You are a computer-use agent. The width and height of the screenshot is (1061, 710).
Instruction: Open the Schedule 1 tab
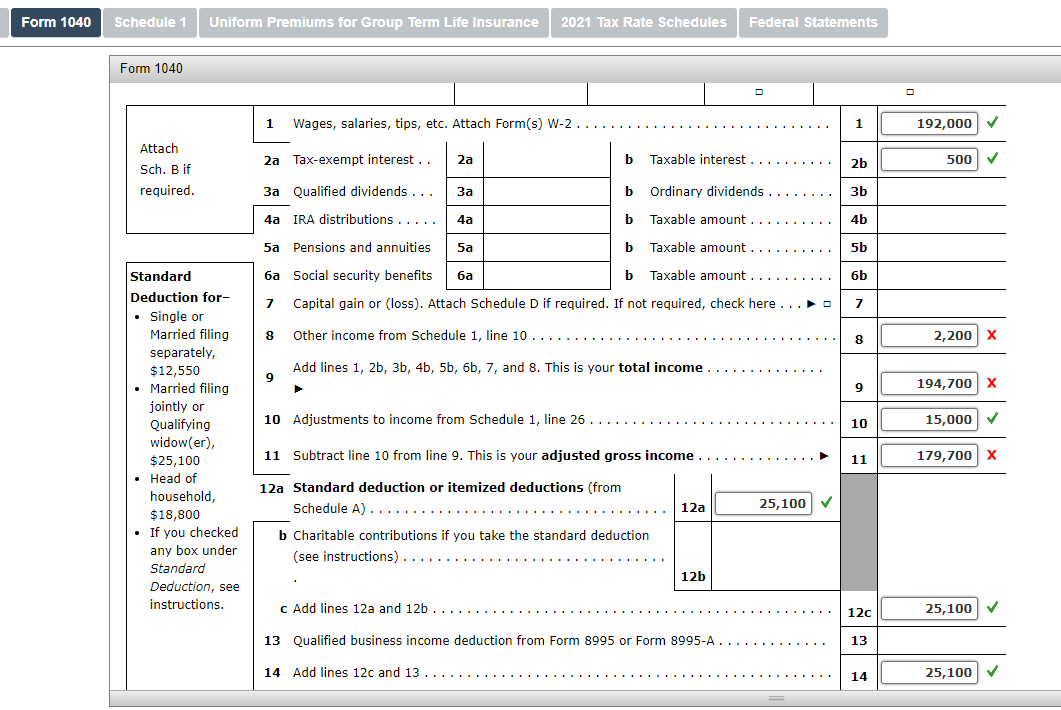click(150, 22)
